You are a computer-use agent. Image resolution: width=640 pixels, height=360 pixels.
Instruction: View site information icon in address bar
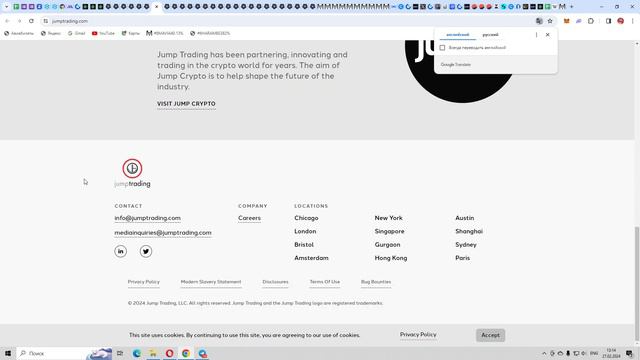[x=46, y=21]
